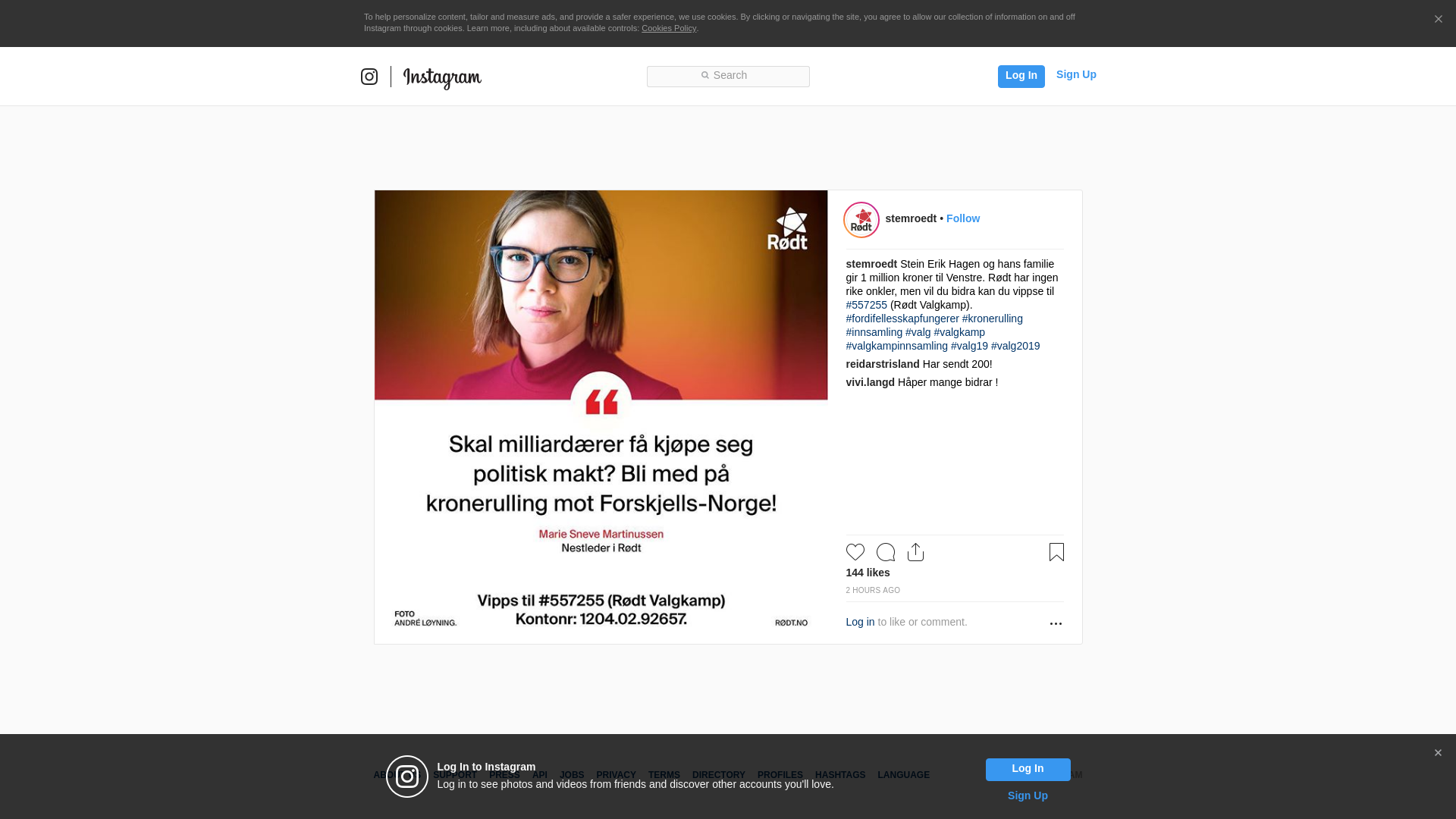Save post with bookmark icon

coord(1056,552)
